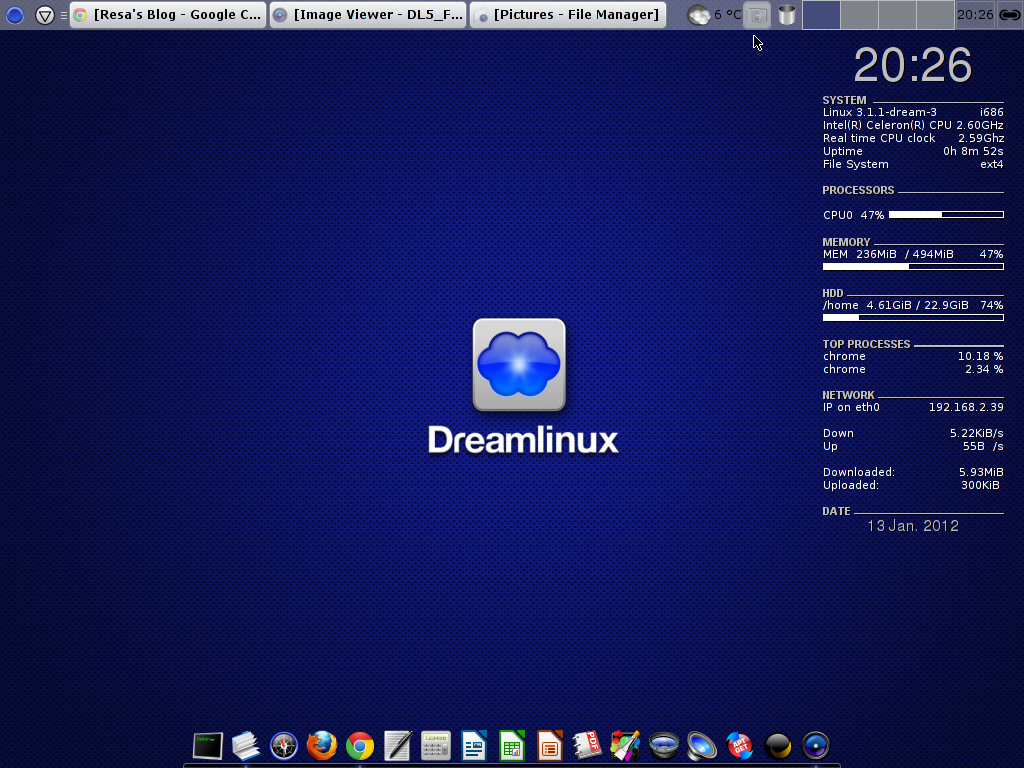Click the 'TOP PROCESSES' heading
The width and height of the screenshot is (1024, 768).
pos(866,344)
